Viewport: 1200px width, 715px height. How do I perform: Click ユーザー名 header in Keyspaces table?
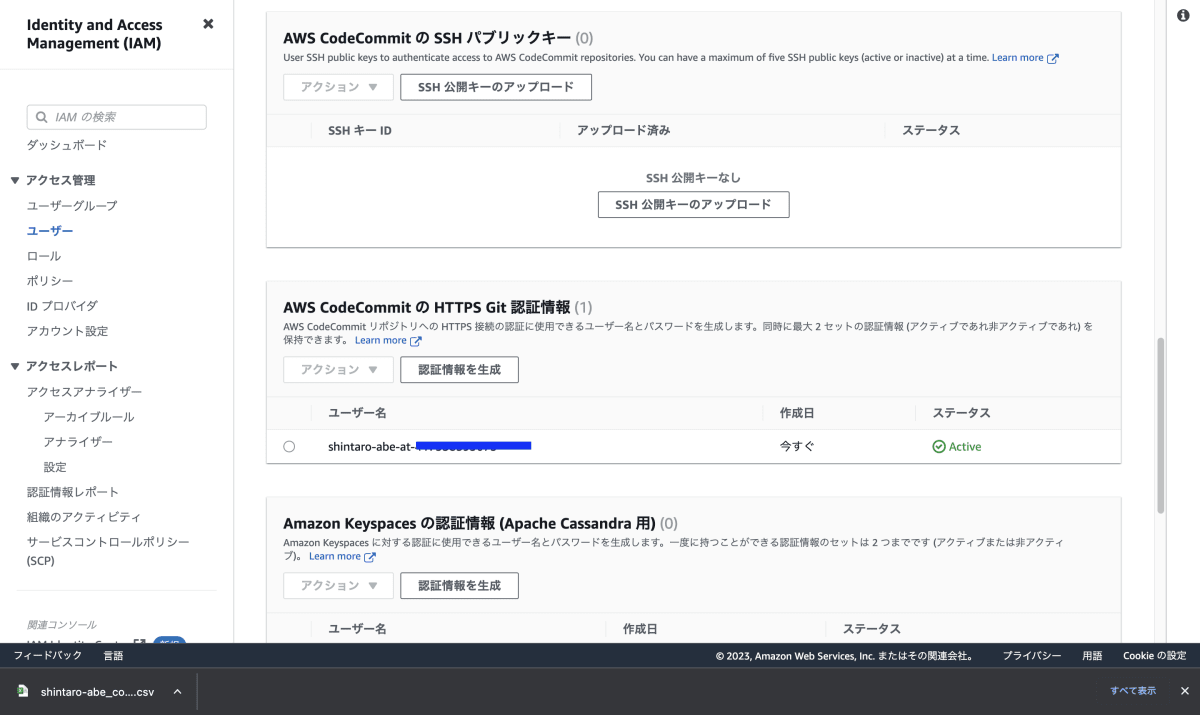click(x=357, y=629)
